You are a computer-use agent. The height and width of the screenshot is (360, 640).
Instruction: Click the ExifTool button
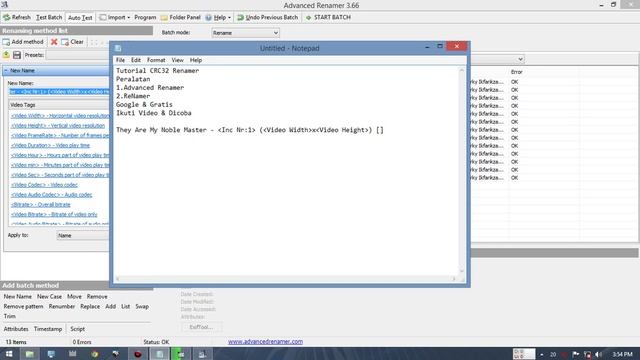click(x=201, y=327)
